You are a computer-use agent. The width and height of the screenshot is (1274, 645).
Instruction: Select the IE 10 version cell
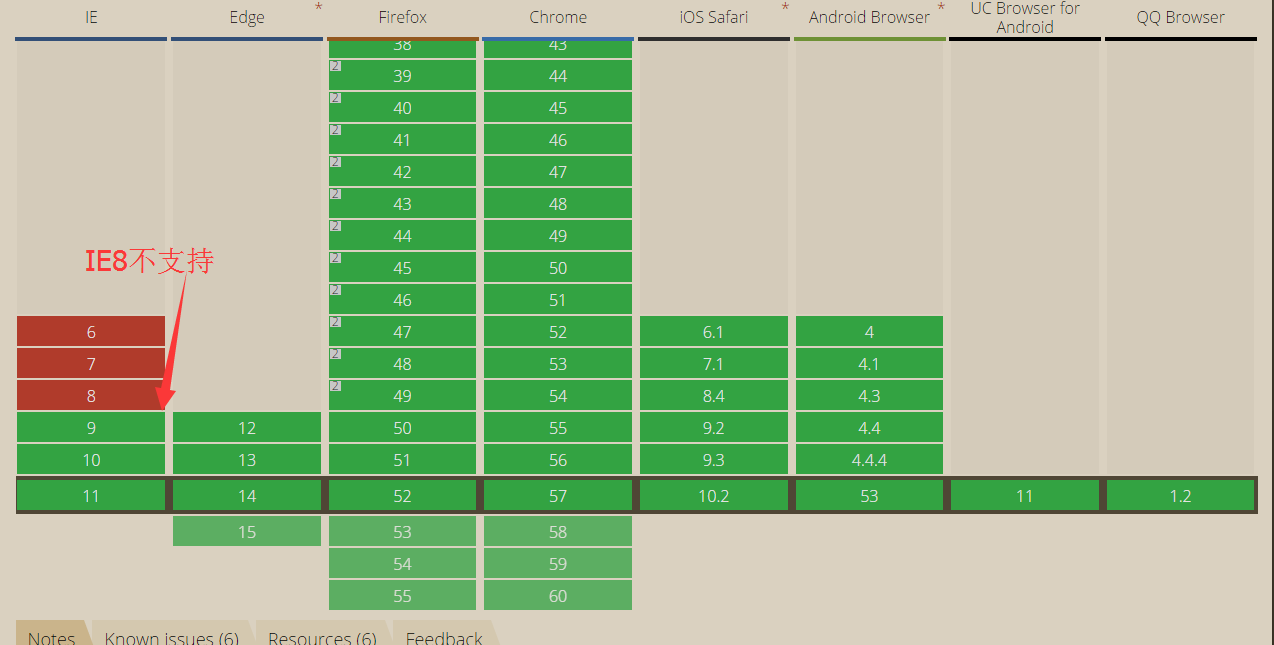click(91, 460)
